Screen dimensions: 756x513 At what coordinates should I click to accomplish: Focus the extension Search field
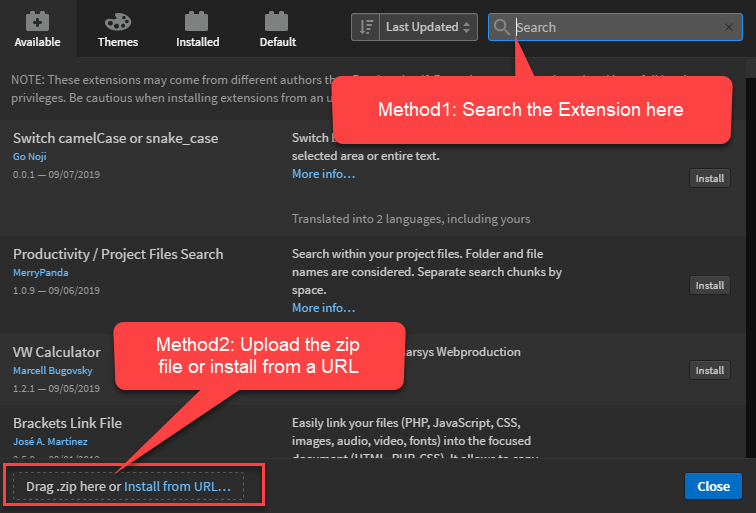point(615,27)
